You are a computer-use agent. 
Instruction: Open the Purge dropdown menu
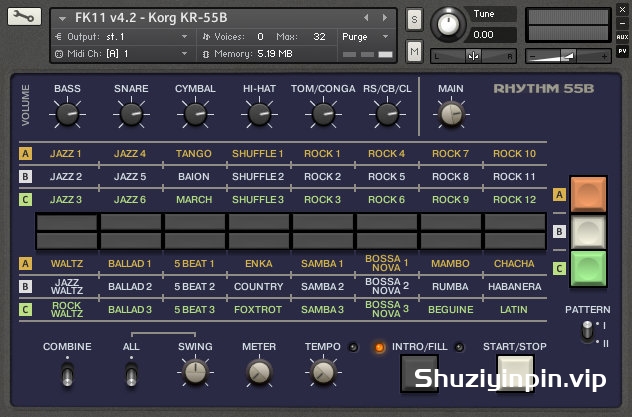coord(365,37)
